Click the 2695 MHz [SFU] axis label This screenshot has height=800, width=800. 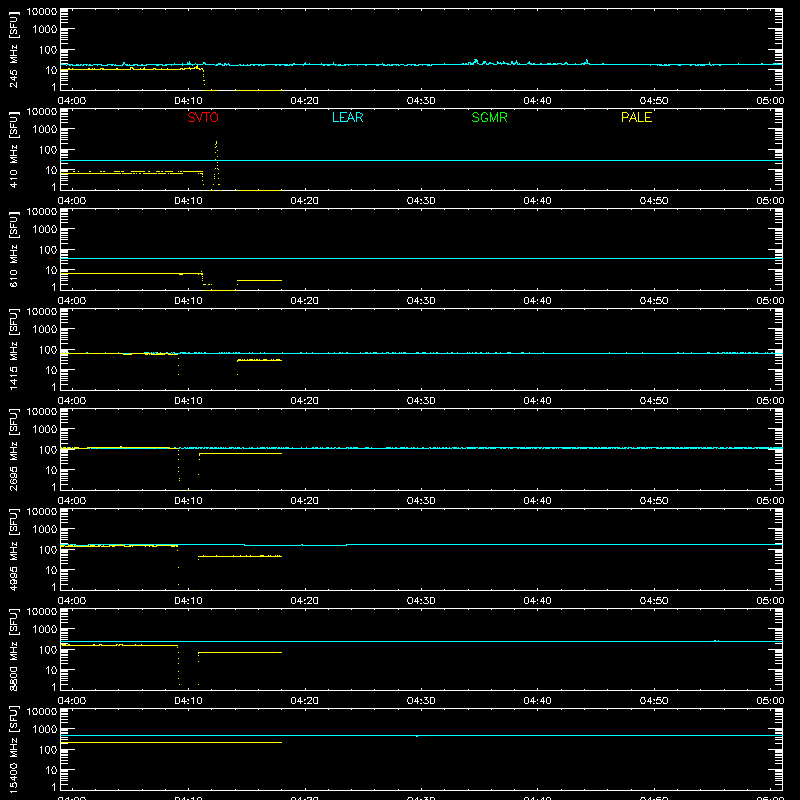[14, 449]
